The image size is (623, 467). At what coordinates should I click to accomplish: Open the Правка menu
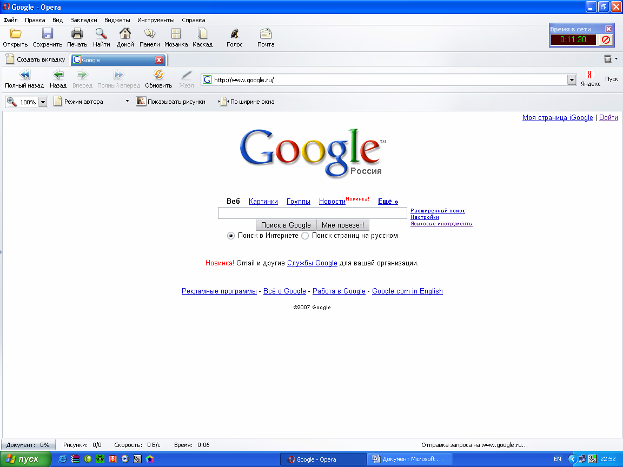point(35,20)
